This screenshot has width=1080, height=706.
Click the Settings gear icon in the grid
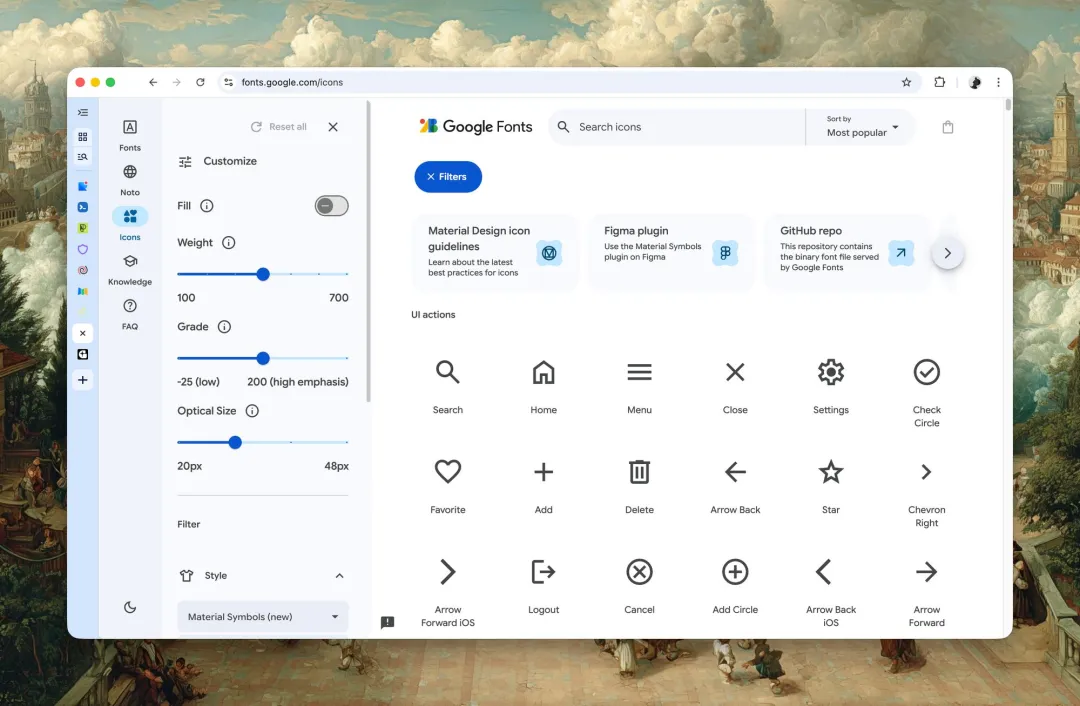[x=830, y=373]
